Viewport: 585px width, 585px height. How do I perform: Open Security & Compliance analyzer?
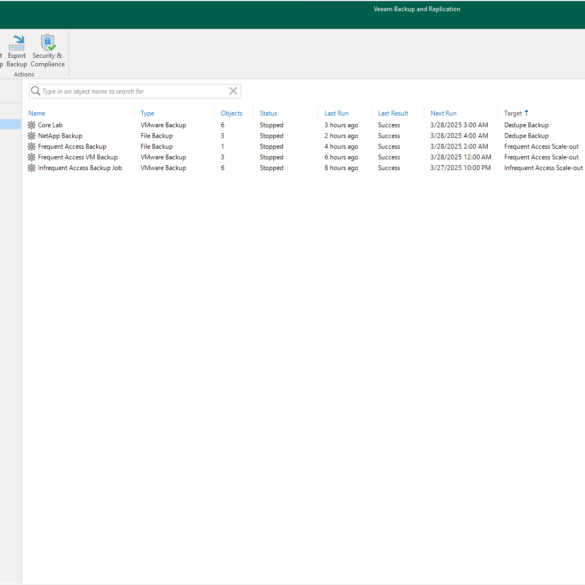(x=48, y=51)
